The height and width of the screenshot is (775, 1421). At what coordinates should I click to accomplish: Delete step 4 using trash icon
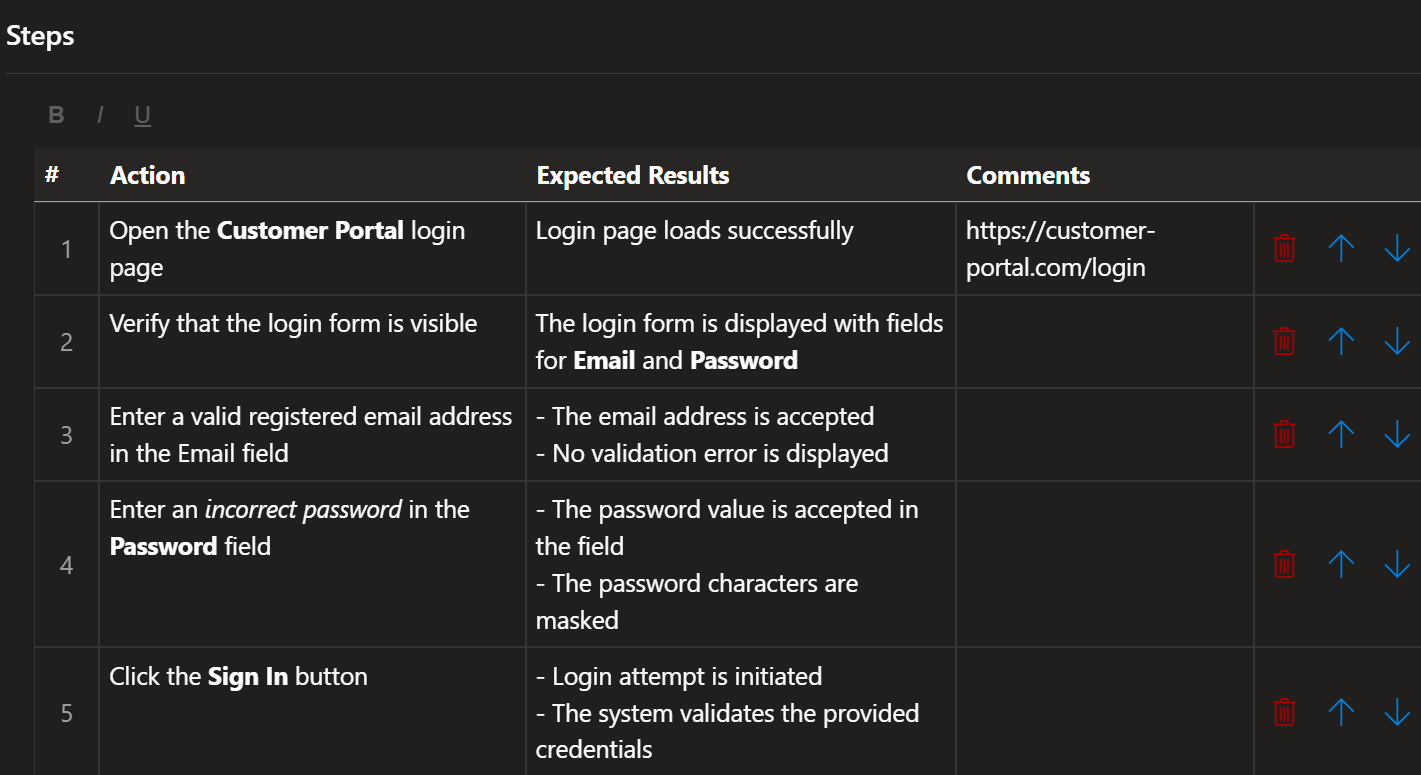(x=1284, y=564)
